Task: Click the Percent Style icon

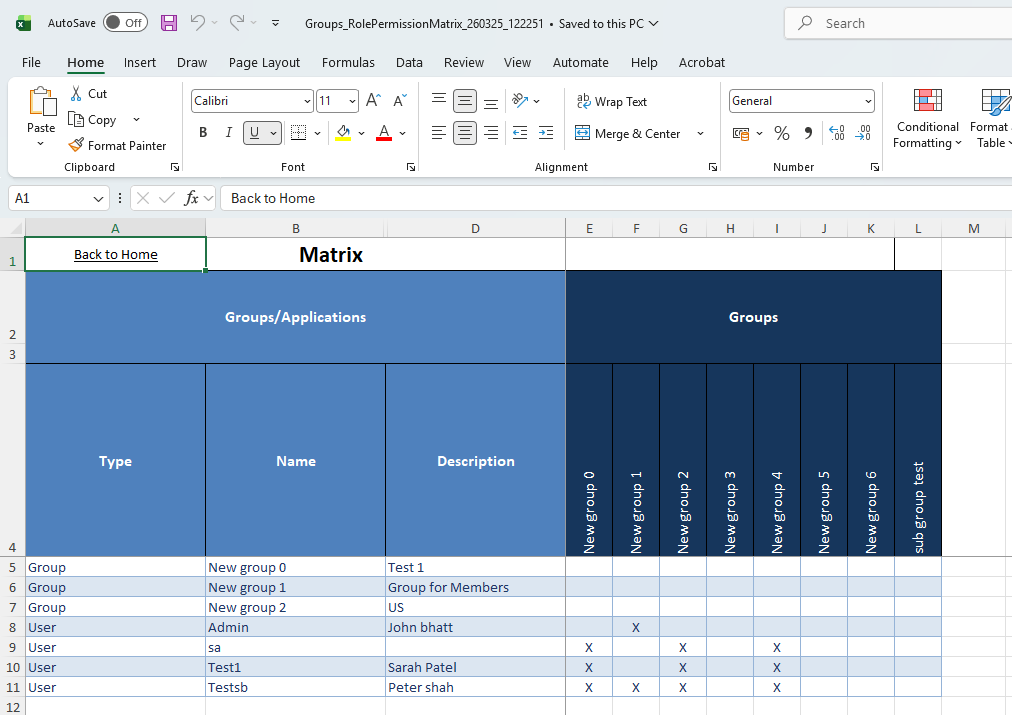Action: coord(782,133)
